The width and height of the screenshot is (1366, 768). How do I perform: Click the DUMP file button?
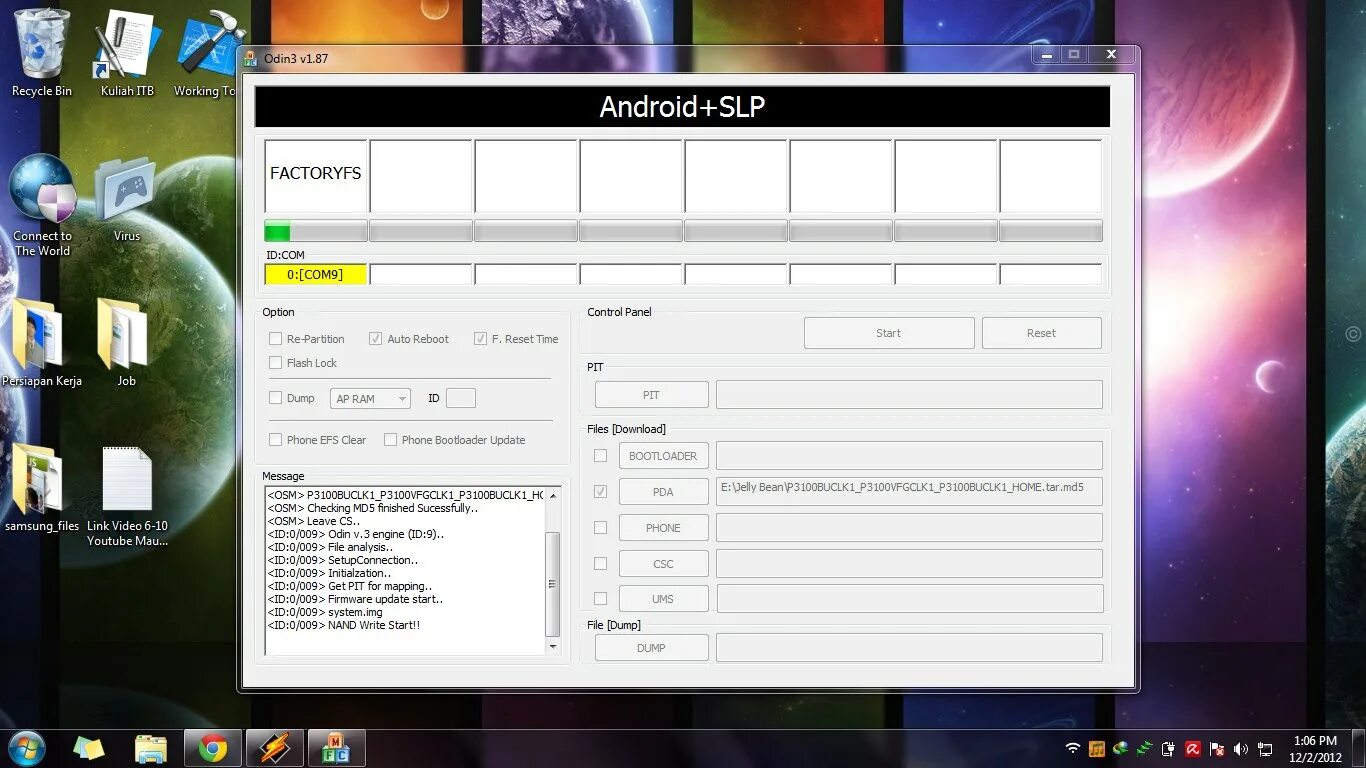pos(651,648)
